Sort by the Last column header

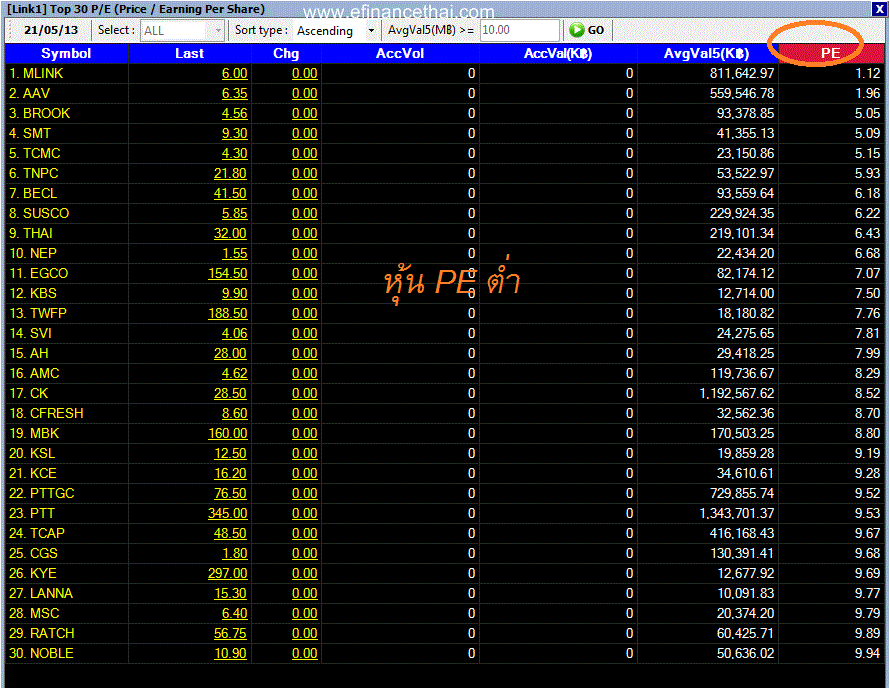[189, 53]
